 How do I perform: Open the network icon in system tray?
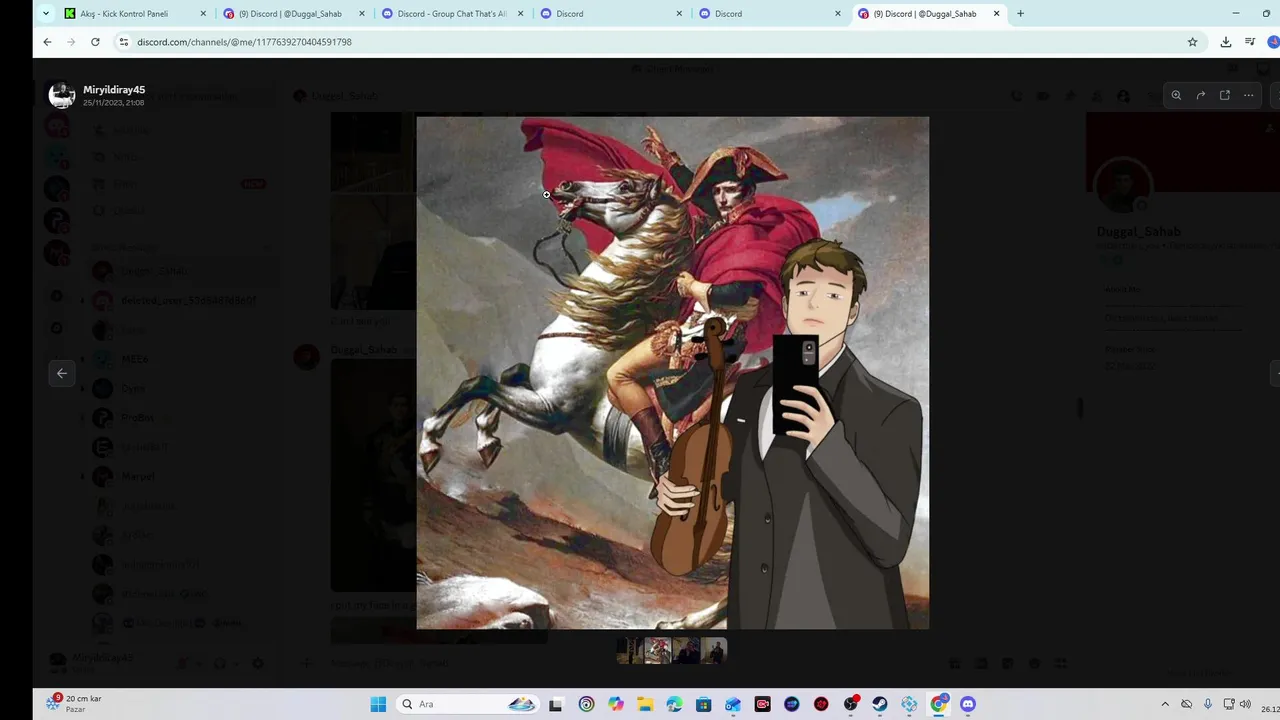pos(1229,704)
